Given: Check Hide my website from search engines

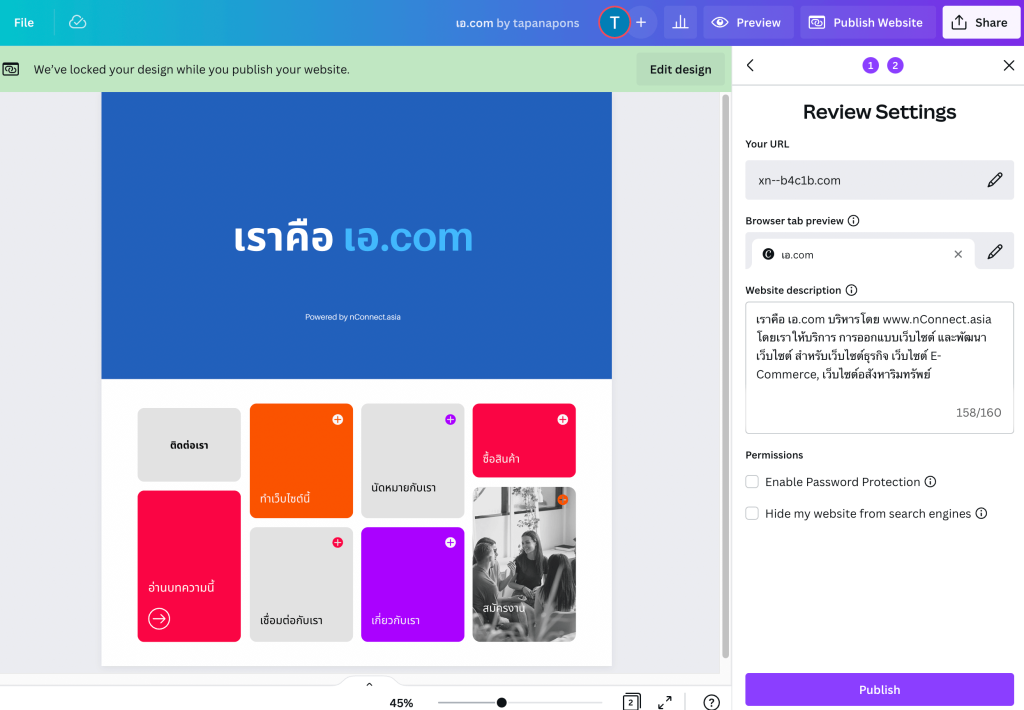Looking at the screenshot, I should (751, 513).
